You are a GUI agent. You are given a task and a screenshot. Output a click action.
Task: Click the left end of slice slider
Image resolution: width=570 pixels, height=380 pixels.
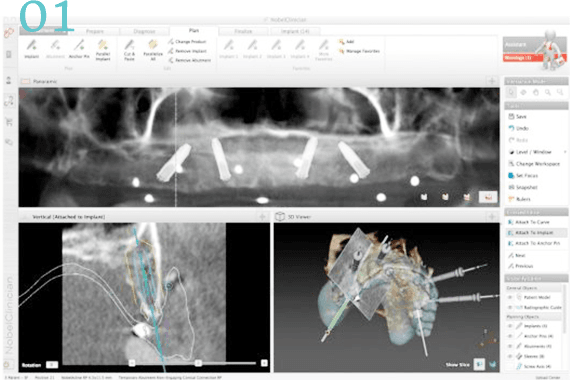click(x=132, y=363)
